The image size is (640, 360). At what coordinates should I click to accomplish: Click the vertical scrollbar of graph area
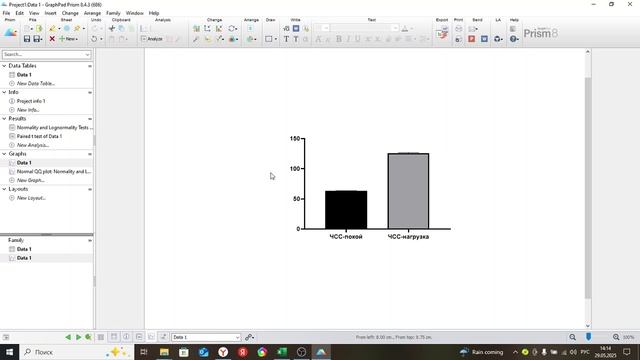pos(588,188)
